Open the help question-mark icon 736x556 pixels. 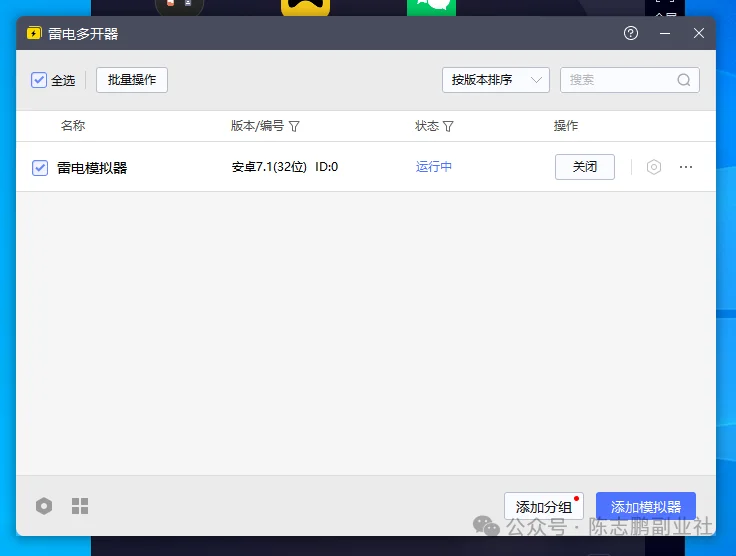pos(630,33)
